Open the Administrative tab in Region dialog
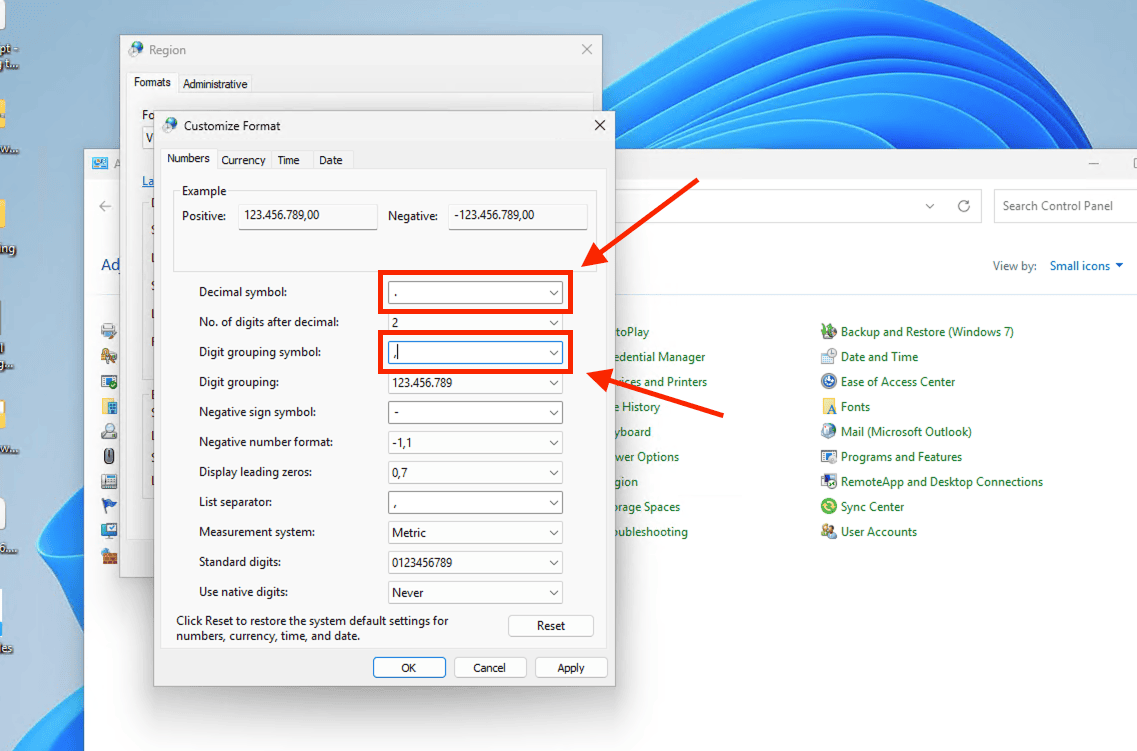The width and height of the screenshot is (1137, 751). point(215,83)
